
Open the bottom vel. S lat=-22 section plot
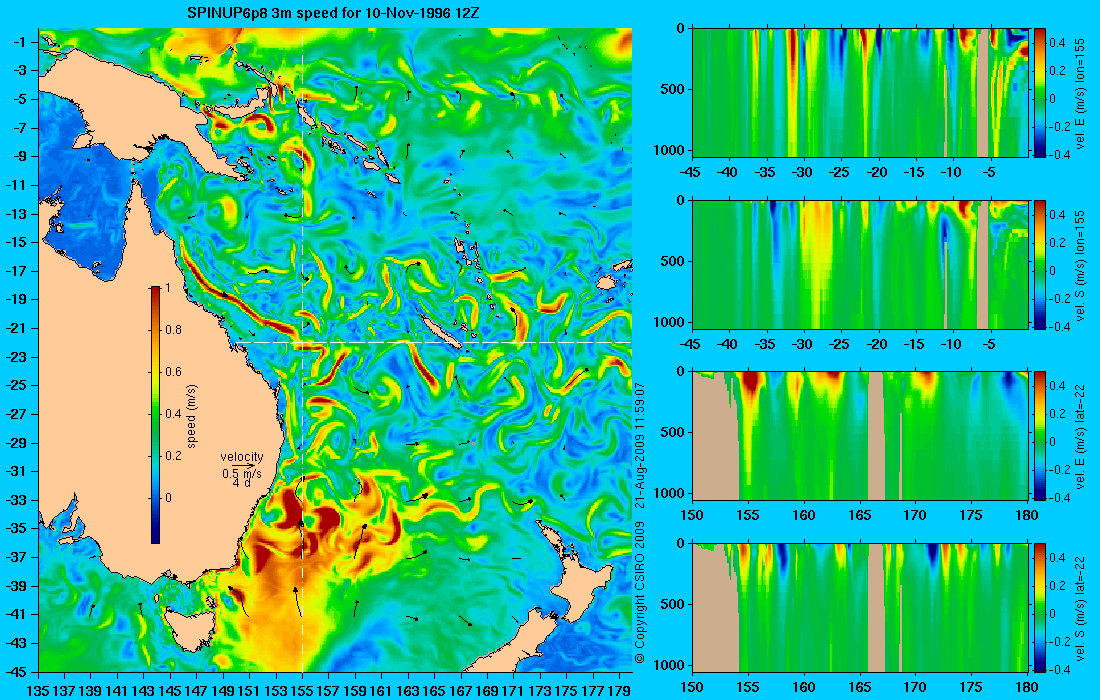click(860, 607)
